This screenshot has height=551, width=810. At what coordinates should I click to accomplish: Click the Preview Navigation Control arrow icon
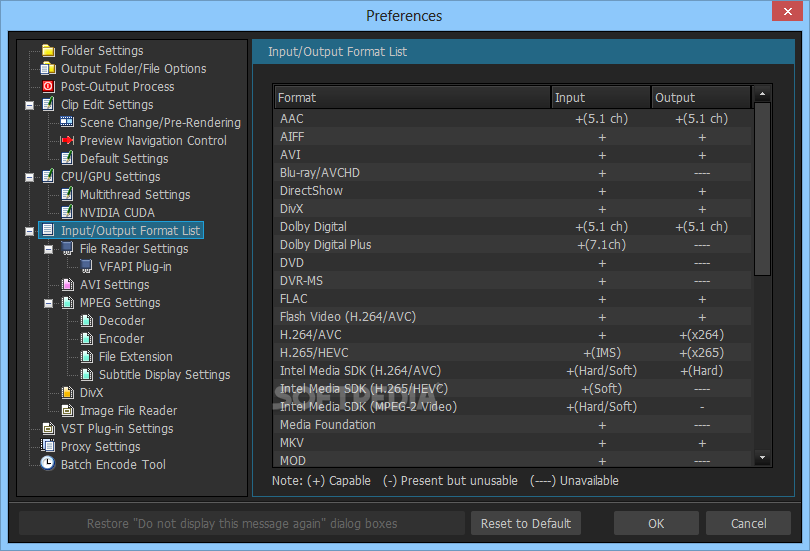click(x=67, y=140)
